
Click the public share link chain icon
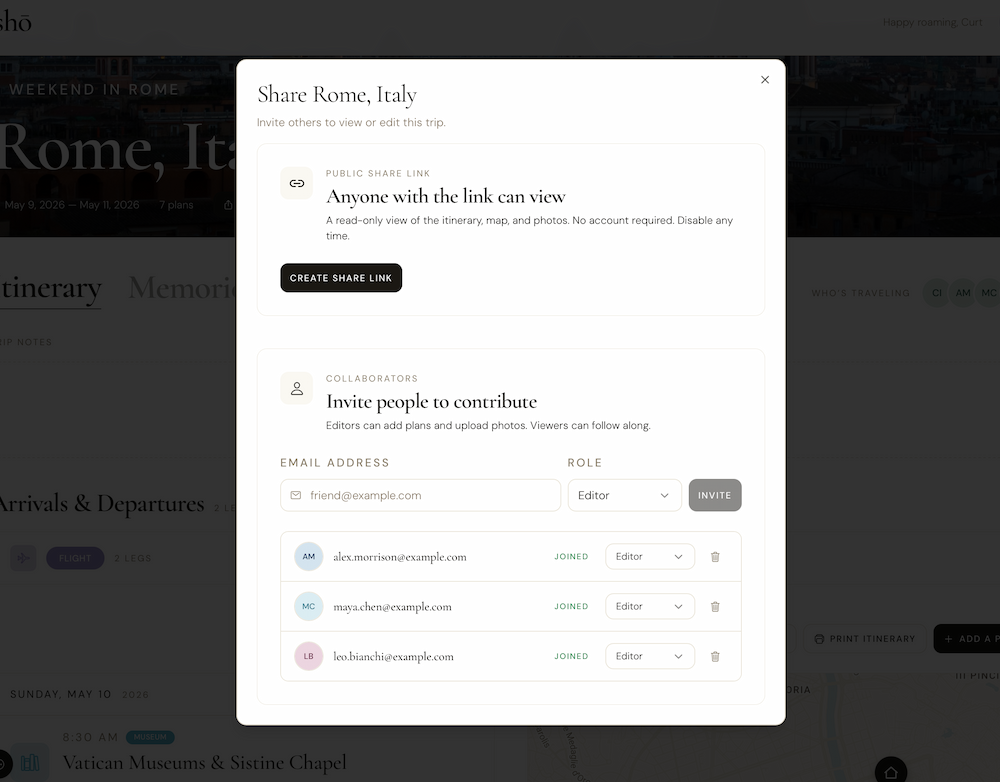click(x=297, y=184)
